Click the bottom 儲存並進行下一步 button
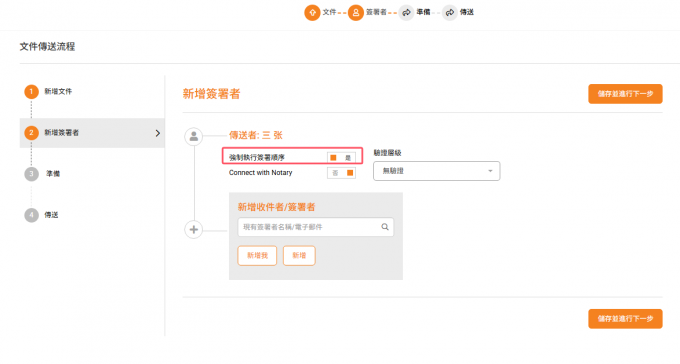The height and width of the screenshot is (364, 680). [x=625, y=318]
